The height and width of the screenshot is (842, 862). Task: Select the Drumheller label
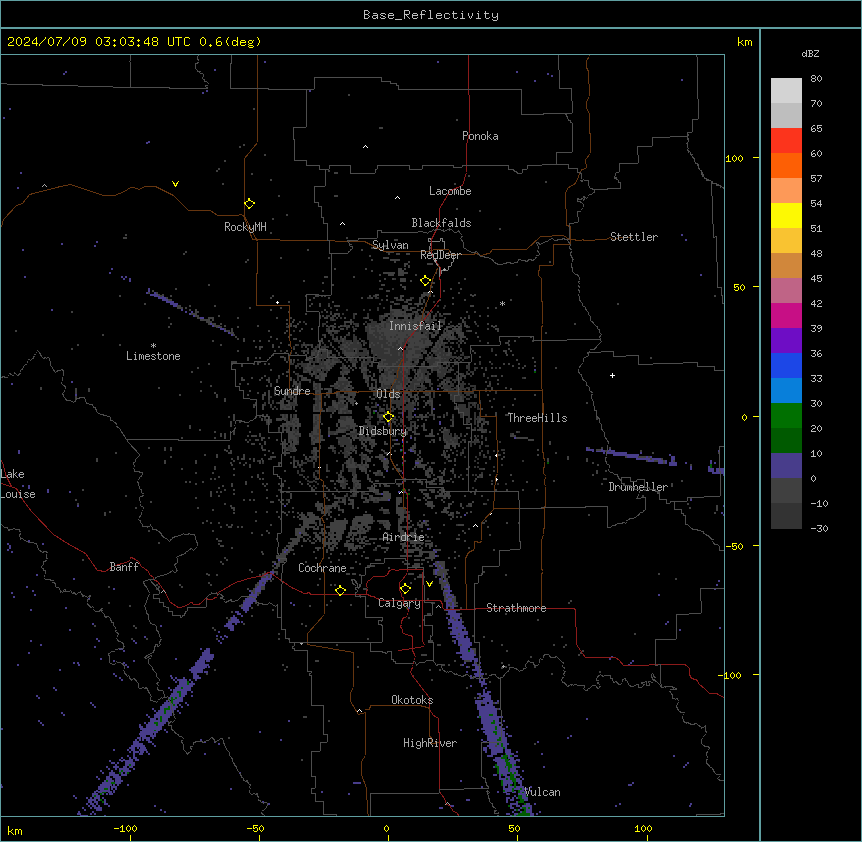pos(638,487)
